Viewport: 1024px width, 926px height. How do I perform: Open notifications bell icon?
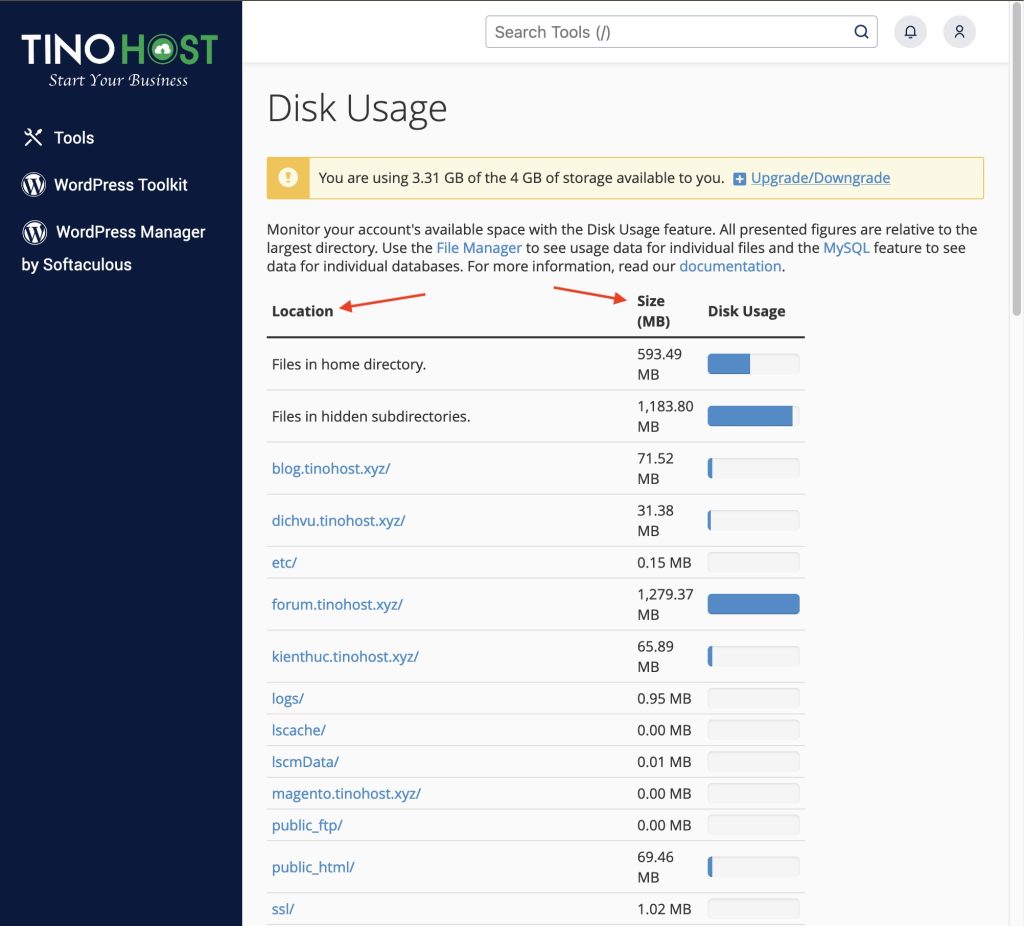[x=910, y=32]
